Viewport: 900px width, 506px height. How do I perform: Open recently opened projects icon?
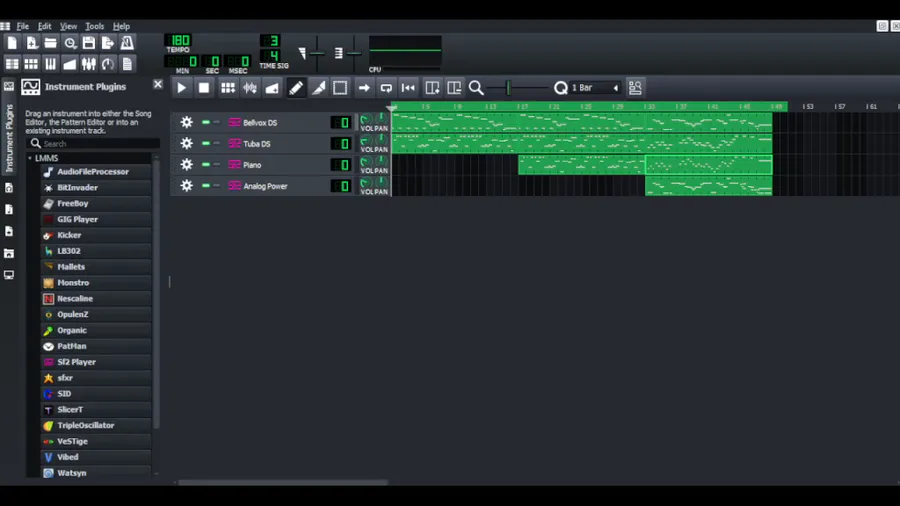point(70,43)
